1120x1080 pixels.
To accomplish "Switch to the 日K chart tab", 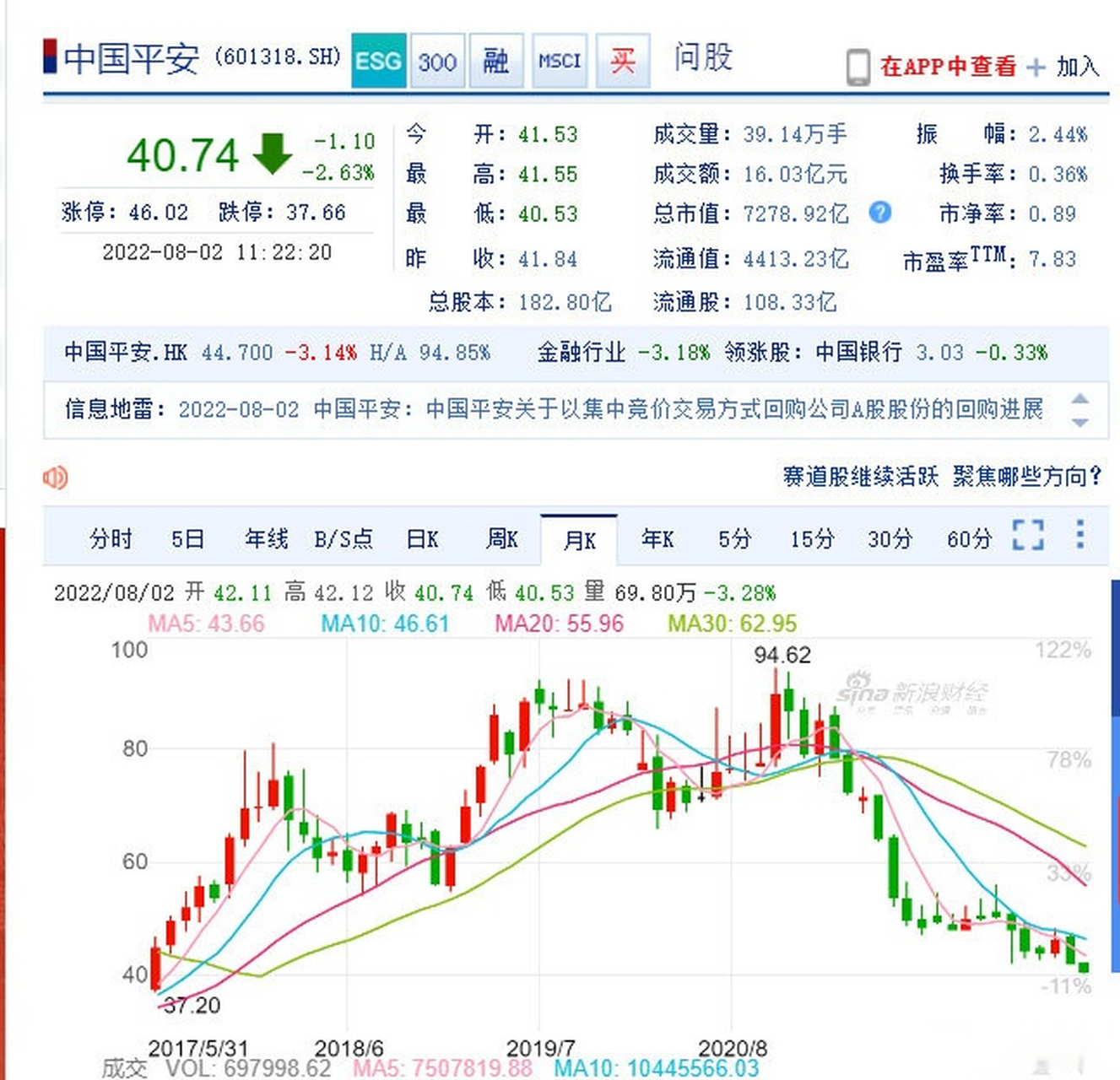I will tap(422, 538).
